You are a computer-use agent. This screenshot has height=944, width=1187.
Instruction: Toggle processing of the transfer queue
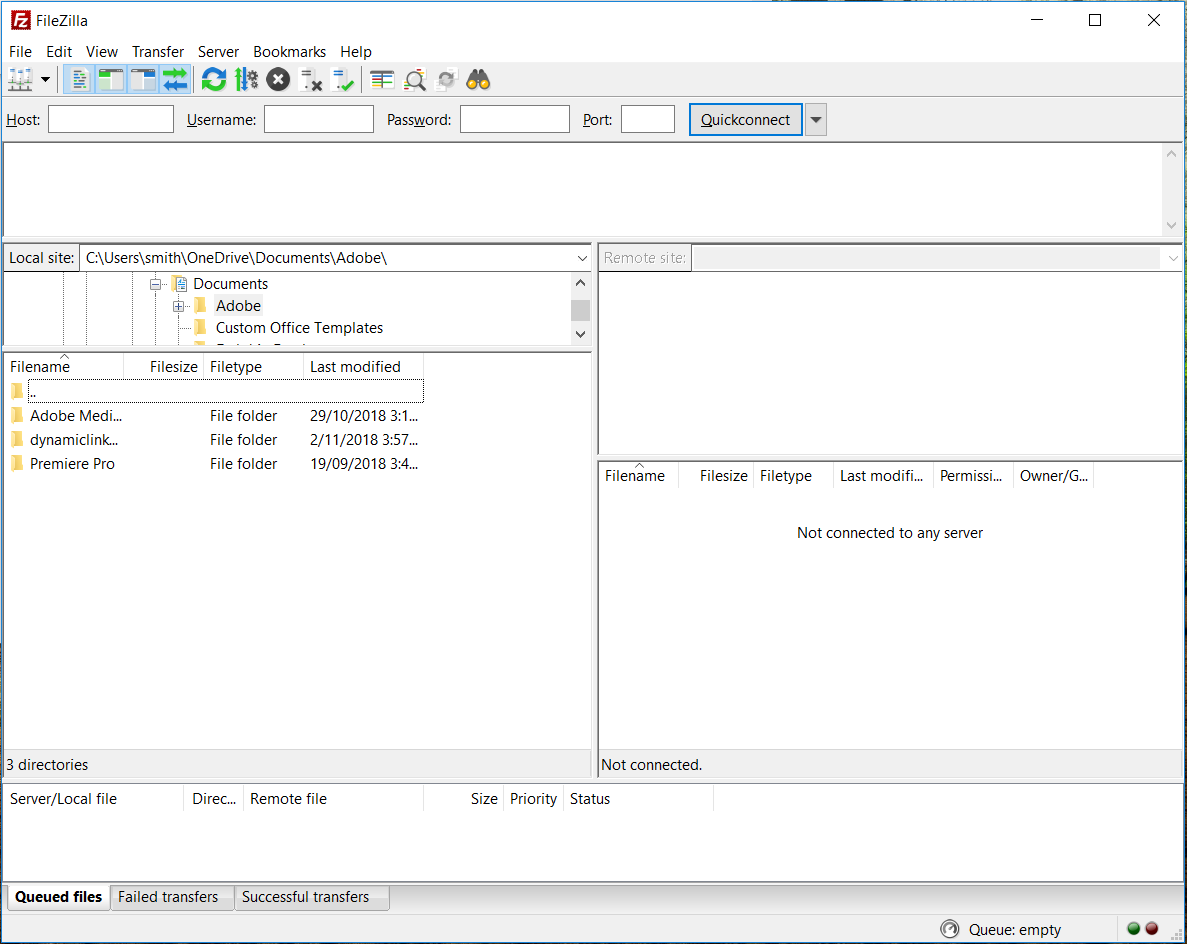point(246,79)
